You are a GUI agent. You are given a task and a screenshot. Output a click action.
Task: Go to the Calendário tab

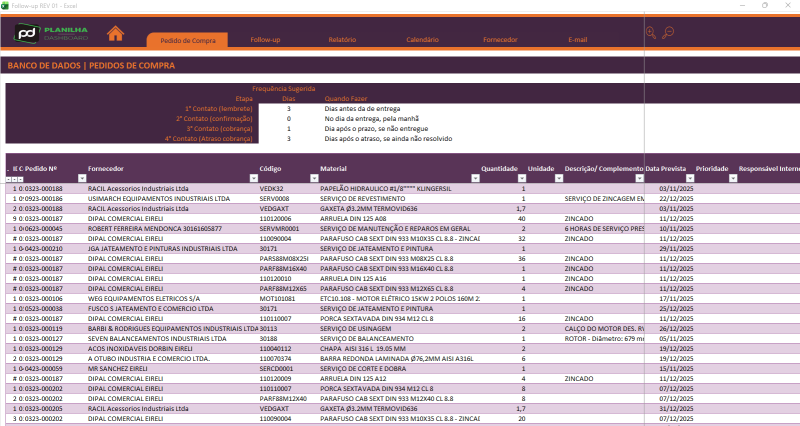(422, 40)
